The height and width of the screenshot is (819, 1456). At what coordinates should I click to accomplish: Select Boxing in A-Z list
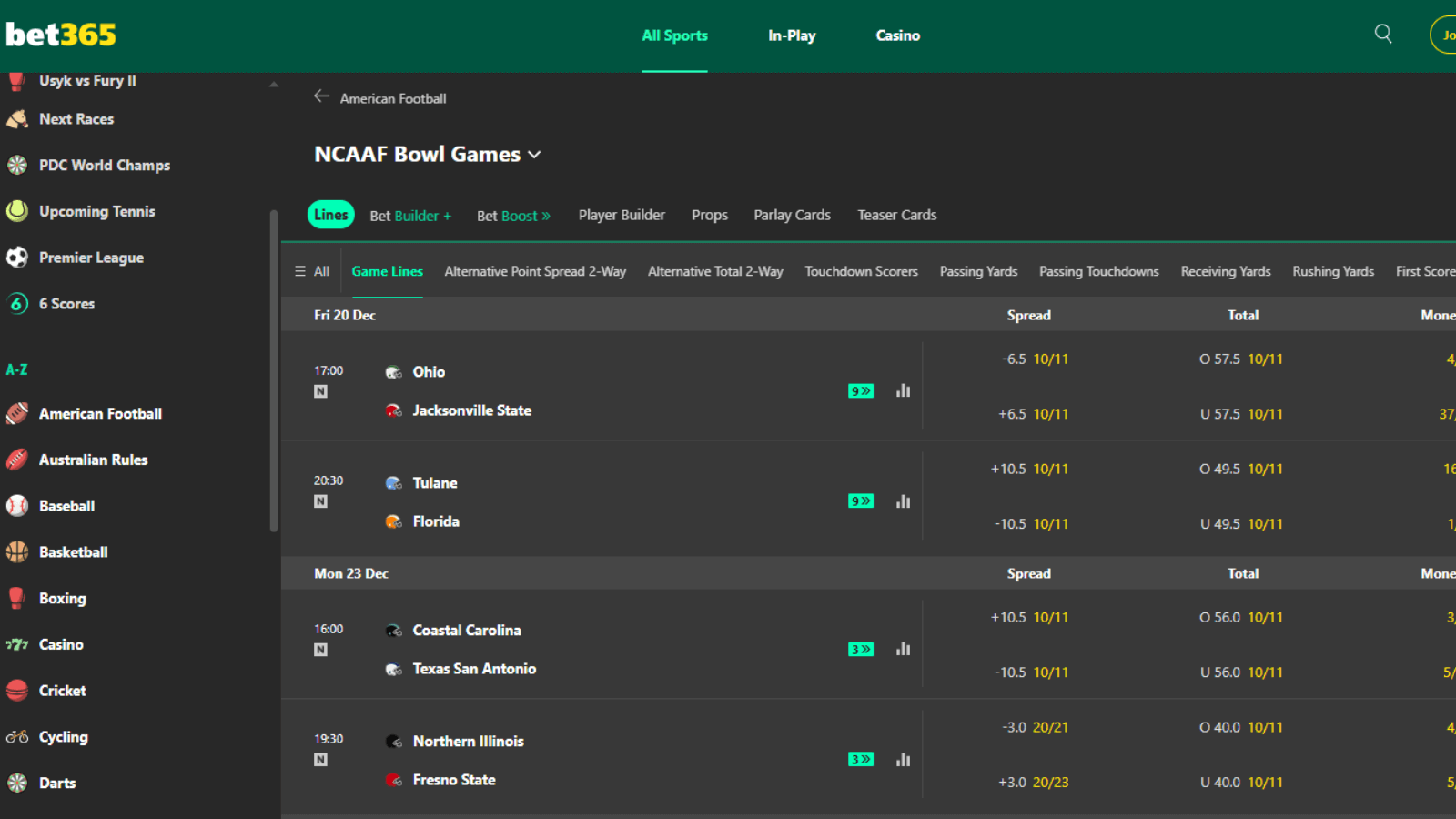pyautogui.click(x=62, y=599)
